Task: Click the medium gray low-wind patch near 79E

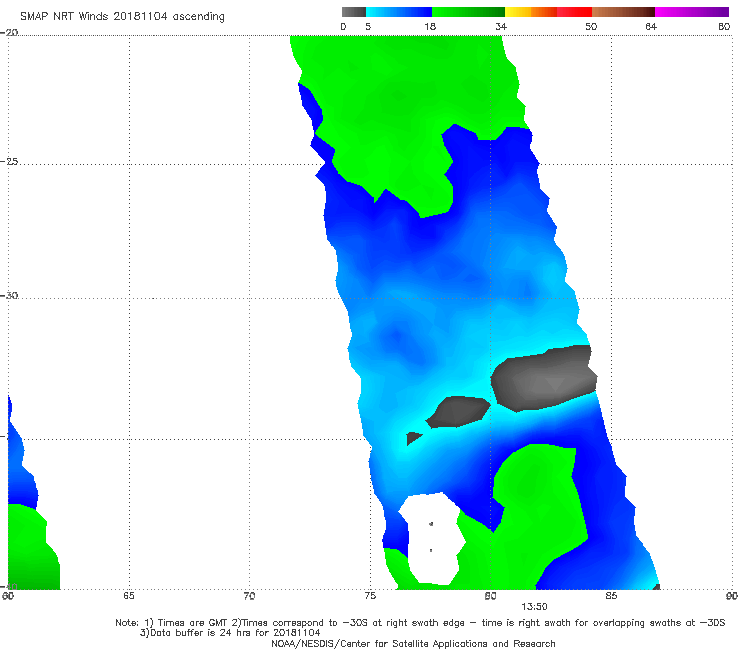Action: (x=458, y=412)
